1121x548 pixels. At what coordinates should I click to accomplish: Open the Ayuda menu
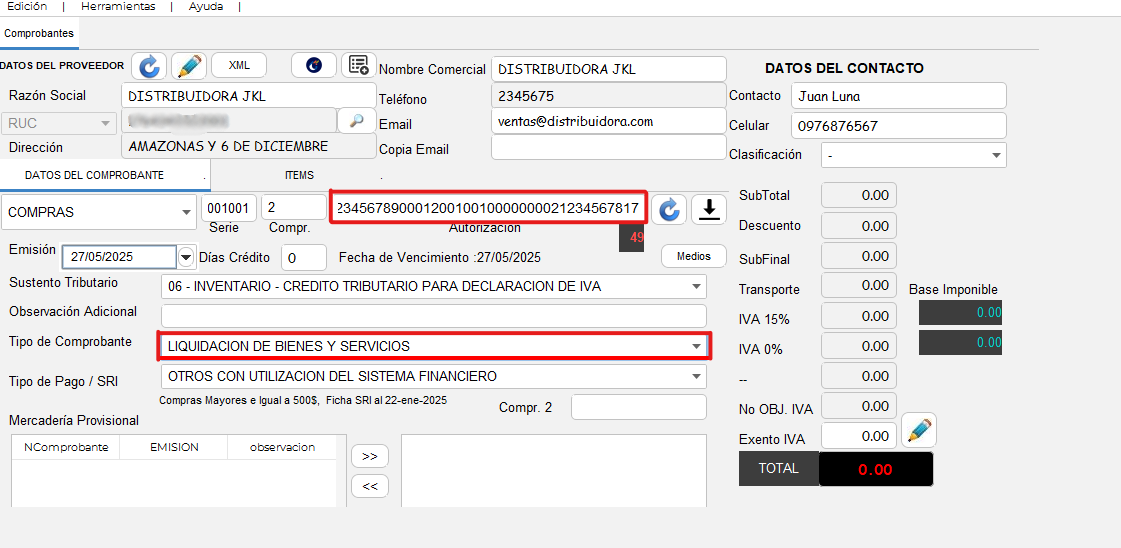tap(206, 6)
